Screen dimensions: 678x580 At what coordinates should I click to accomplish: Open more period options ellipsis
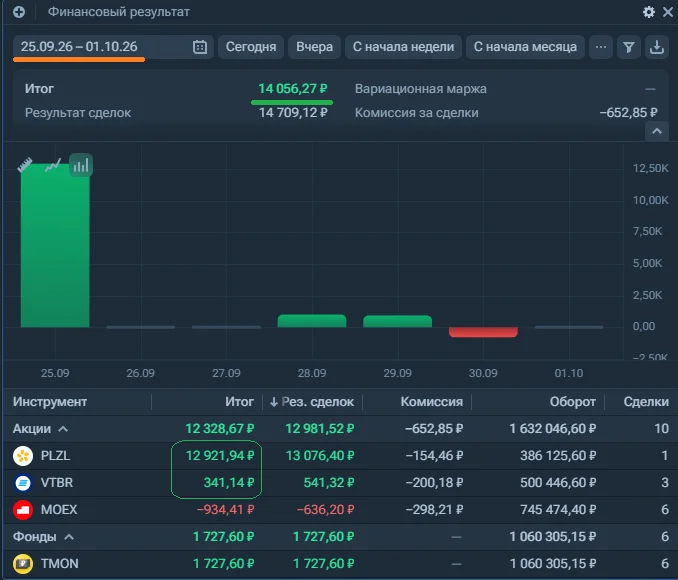click(x=601, y=47)
